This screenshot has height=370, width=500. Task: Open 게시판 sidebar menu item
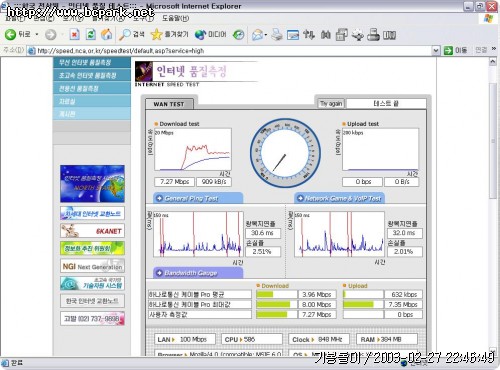pyautogui.click(x=92, y=114)
